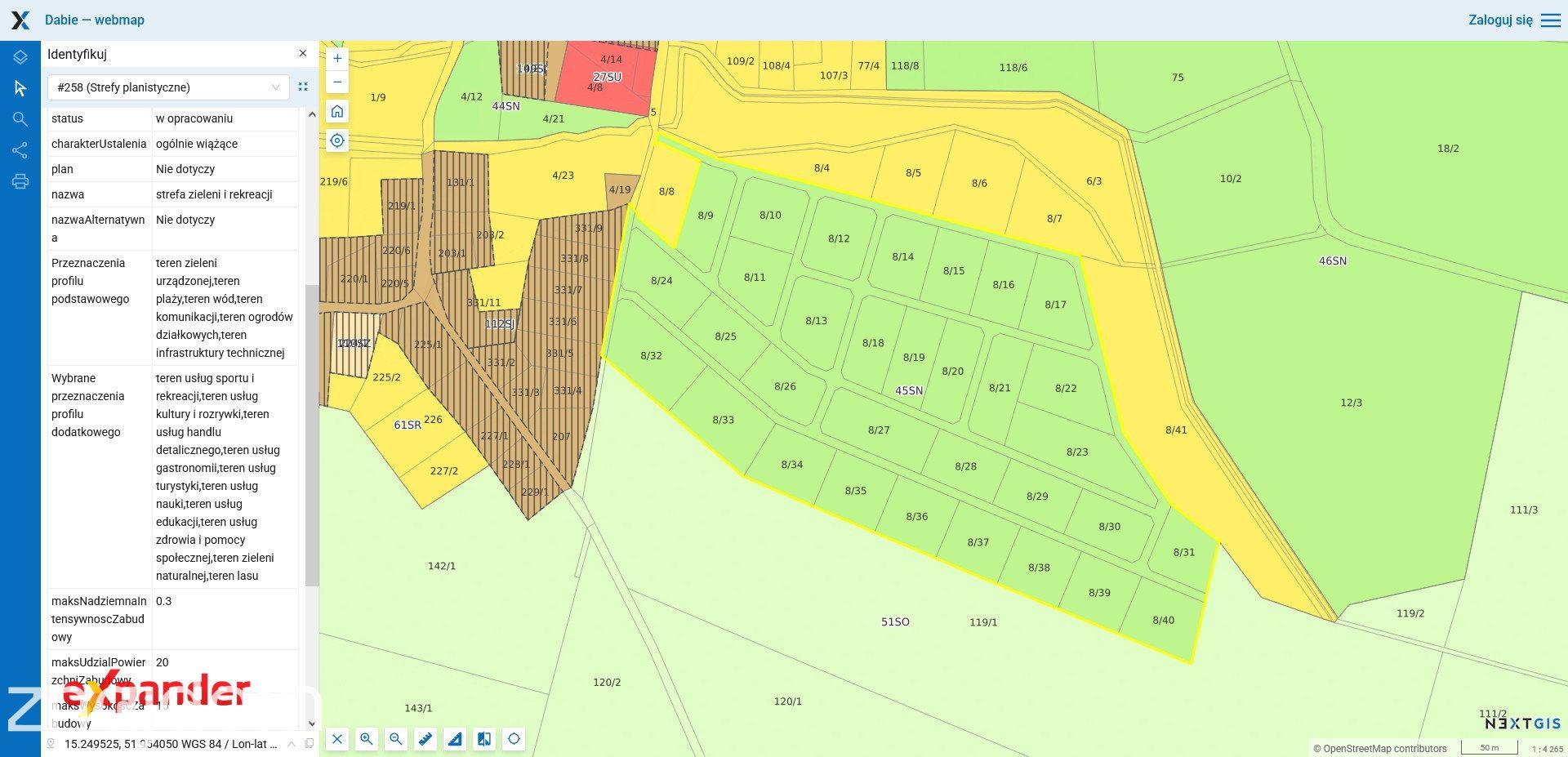The image size is (1568, 757).
Task: Click the red 27SU zone on the map
Action: click(x=608, y=77)
